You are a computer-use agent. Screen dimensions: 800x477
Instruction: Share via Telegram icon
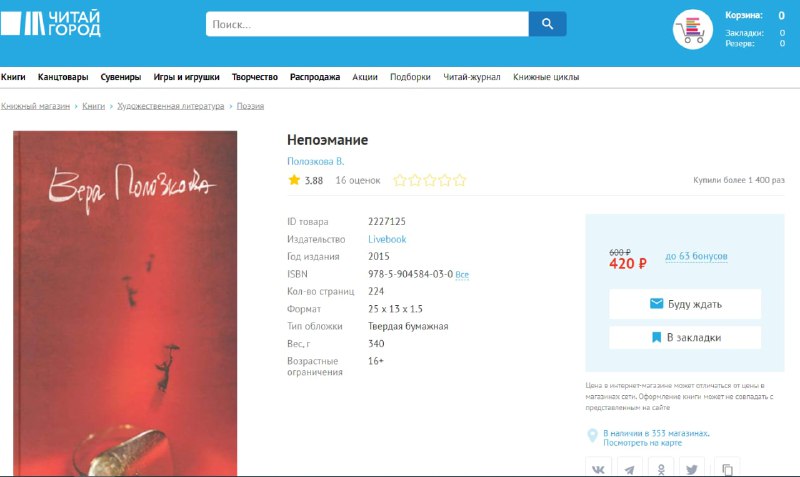(630, 468)
